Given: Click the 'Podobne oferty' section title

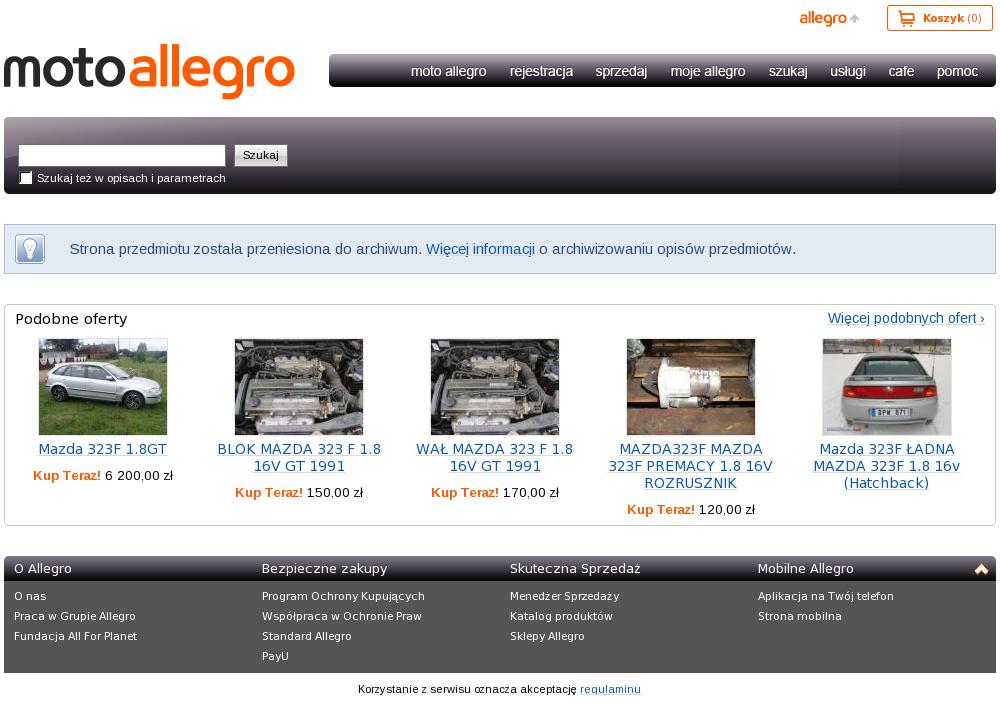Looking at the screenshot, I should [x=71, y=319].
